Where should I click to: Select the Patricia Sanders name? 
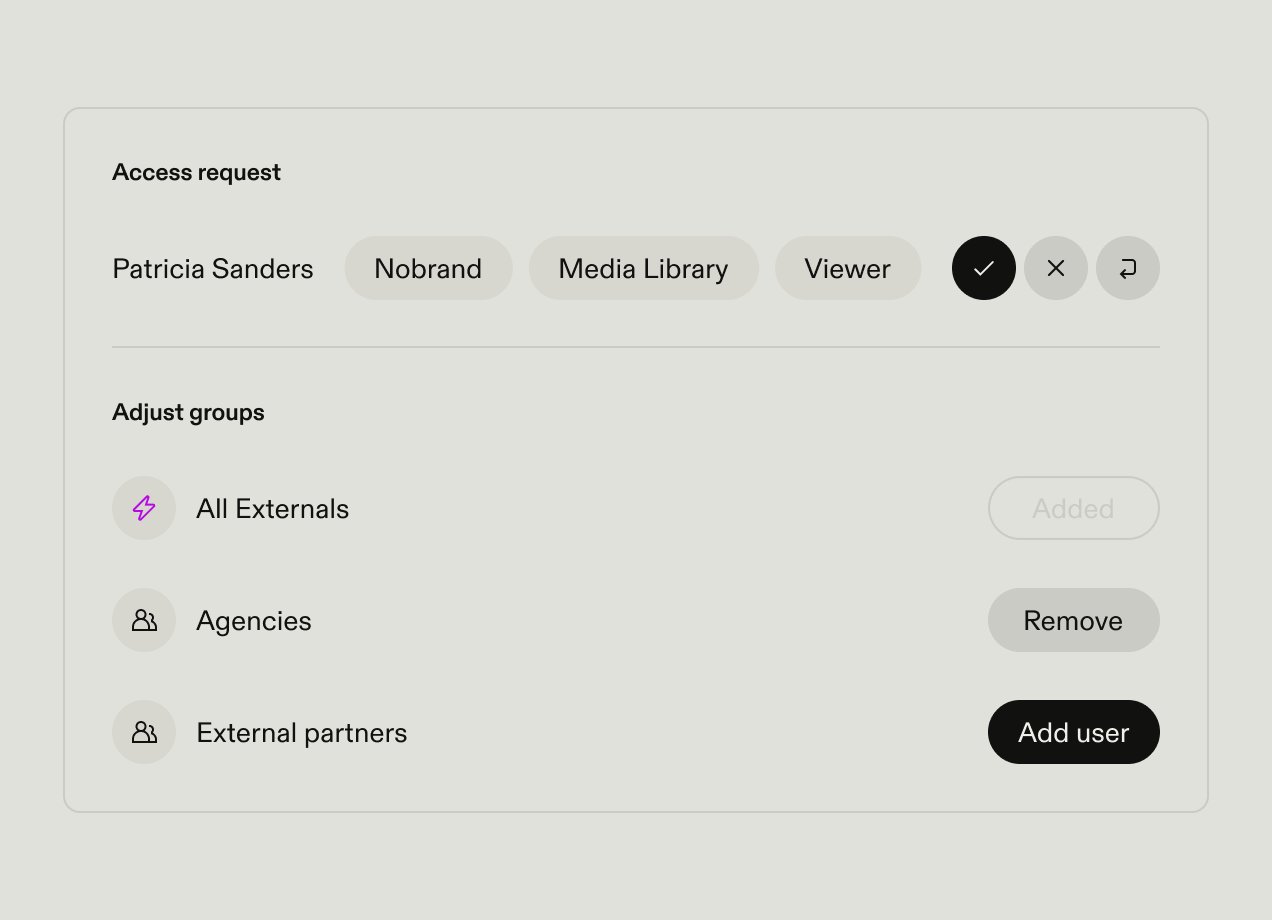(212, 269)
